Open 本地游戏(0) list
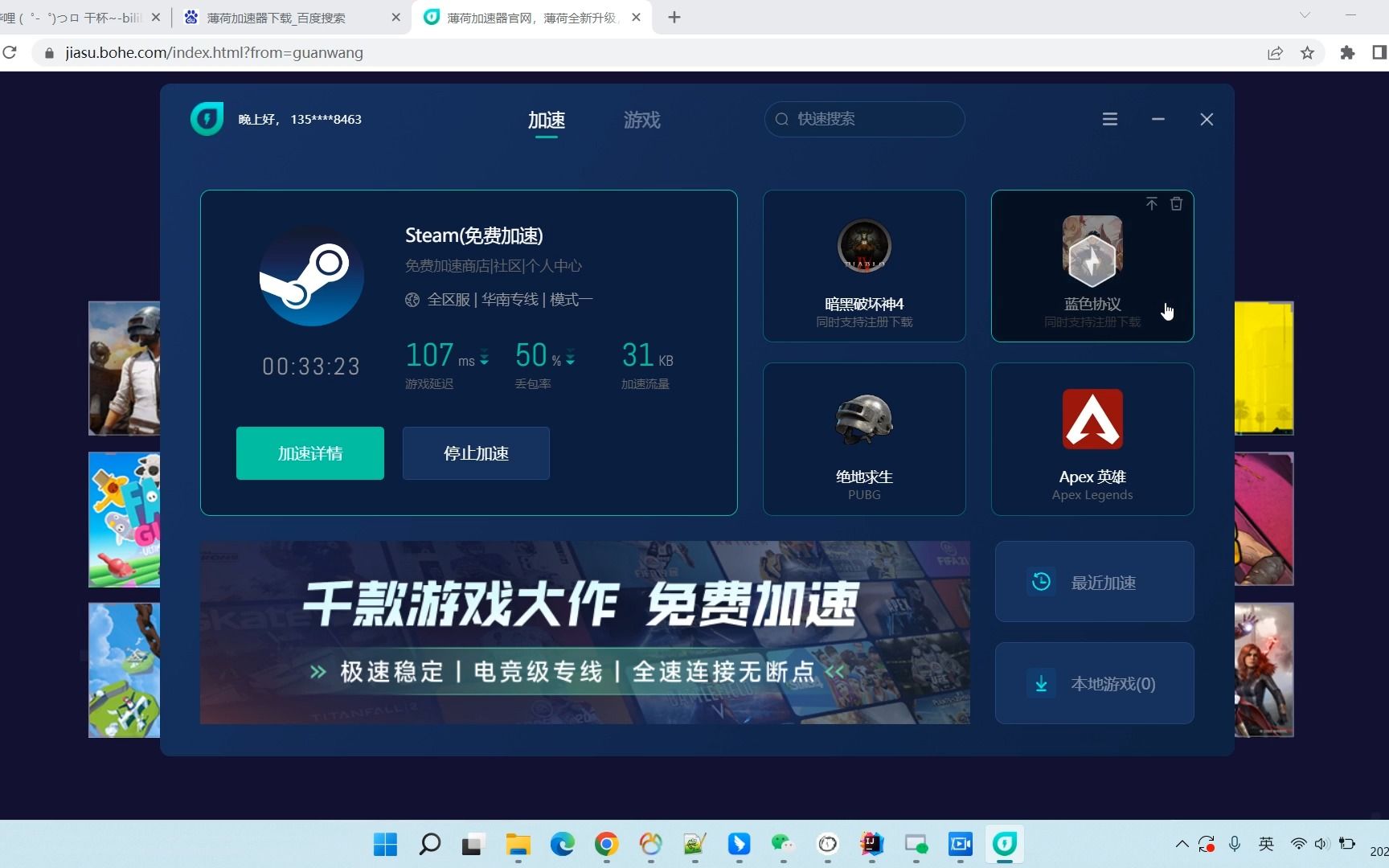Image resolution: width=1389 pixels, height=868 pixels. pos(1094,683)
